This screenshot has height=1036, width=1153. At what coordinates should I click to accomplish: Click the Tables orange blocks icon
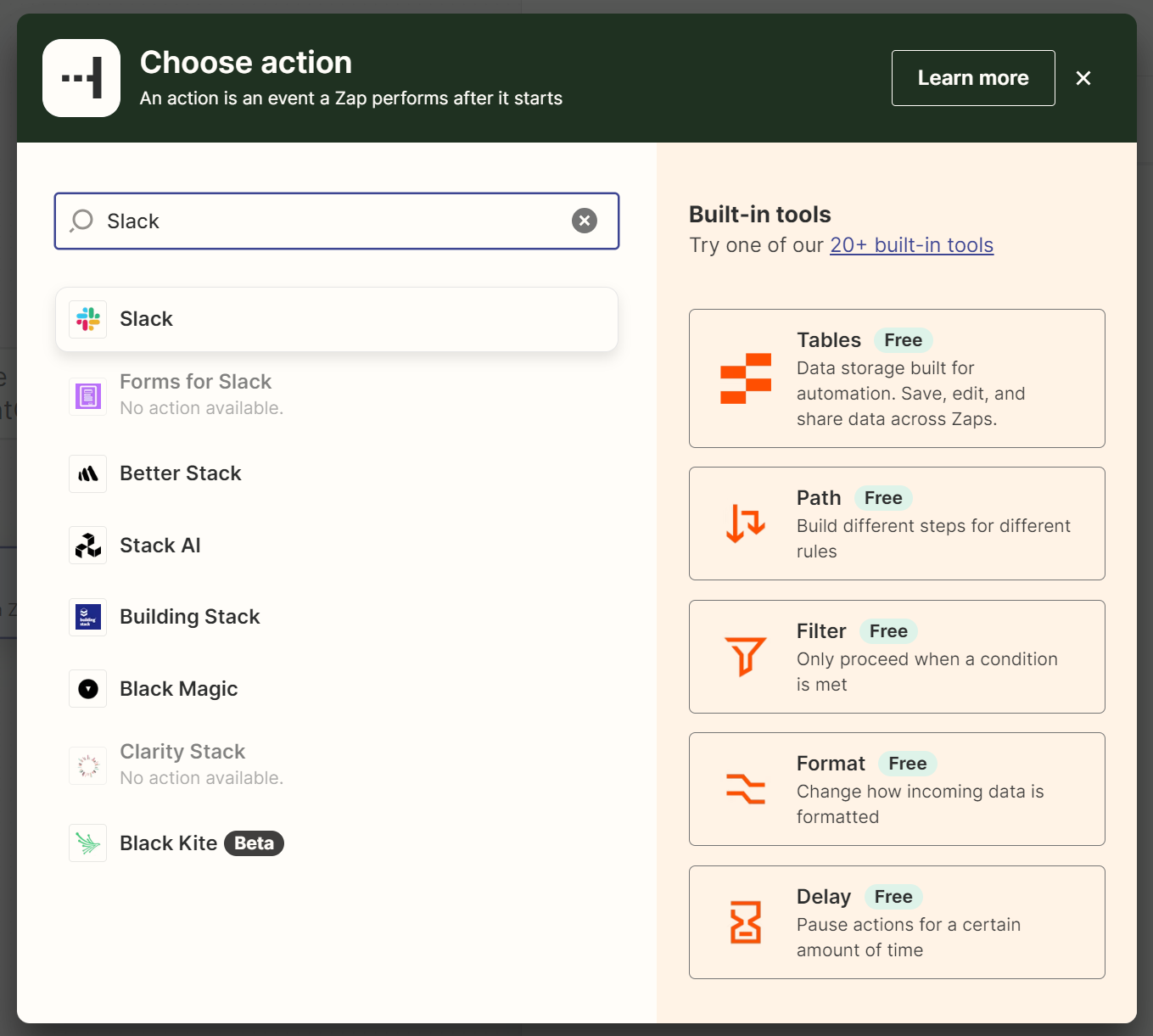746,378
